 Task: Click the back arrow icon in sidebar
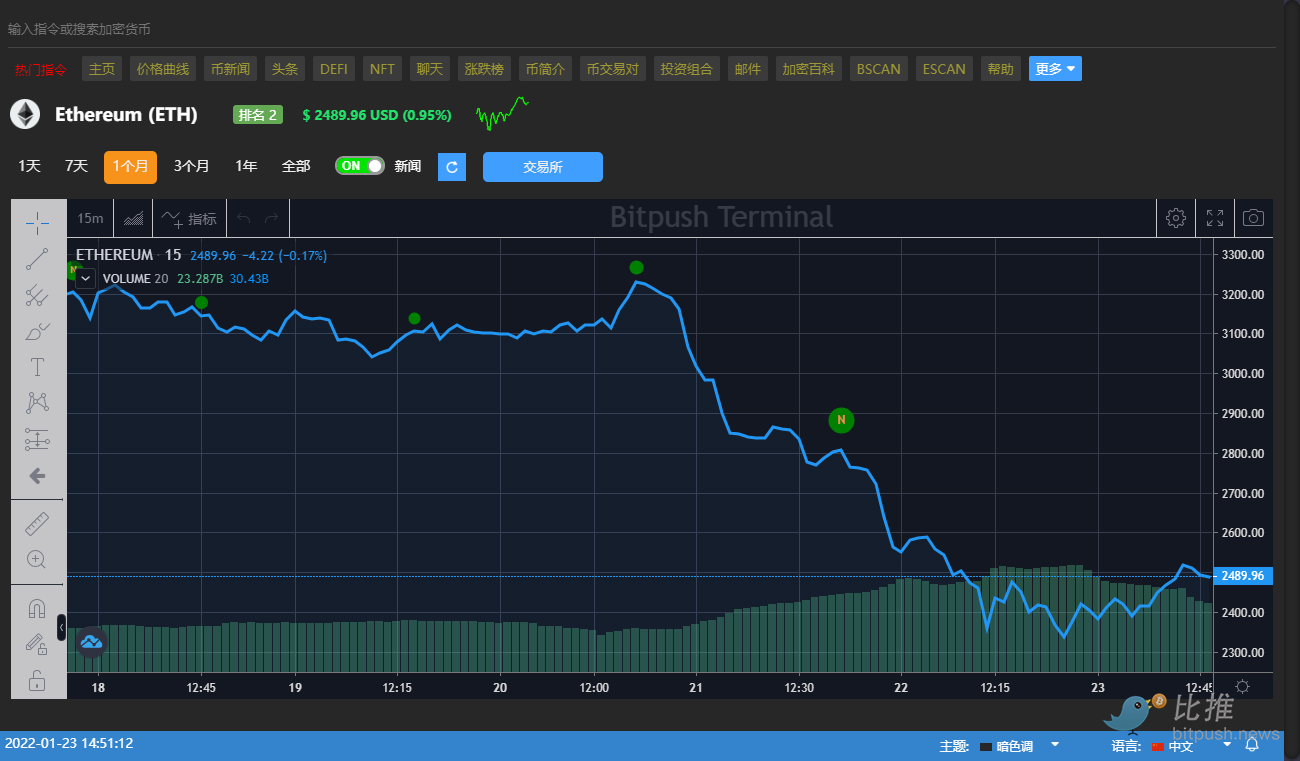tap(37, 476)
